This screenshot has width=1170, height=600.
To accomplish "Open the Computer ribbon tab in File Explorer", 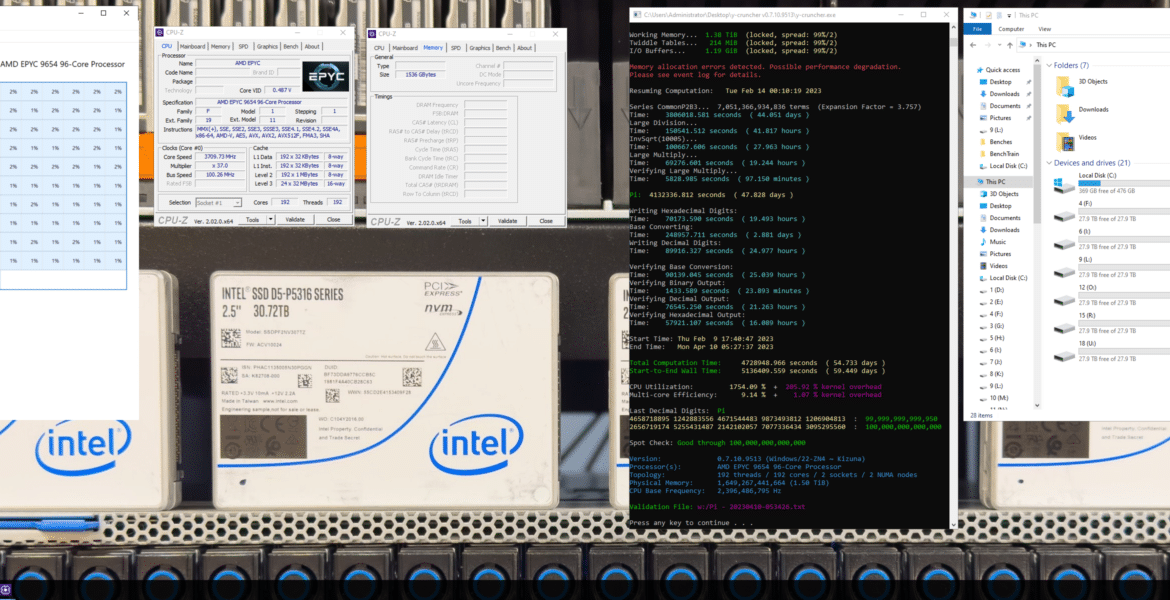I will point(1011,29).
